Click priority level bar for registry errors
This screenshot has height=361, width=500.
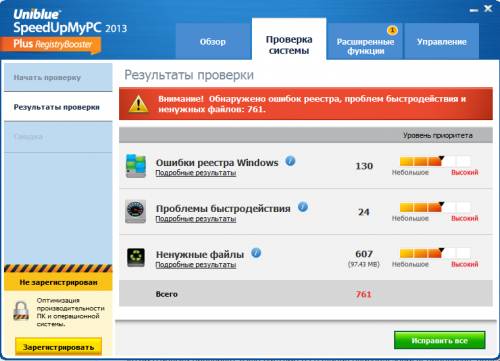coord(435,161)
